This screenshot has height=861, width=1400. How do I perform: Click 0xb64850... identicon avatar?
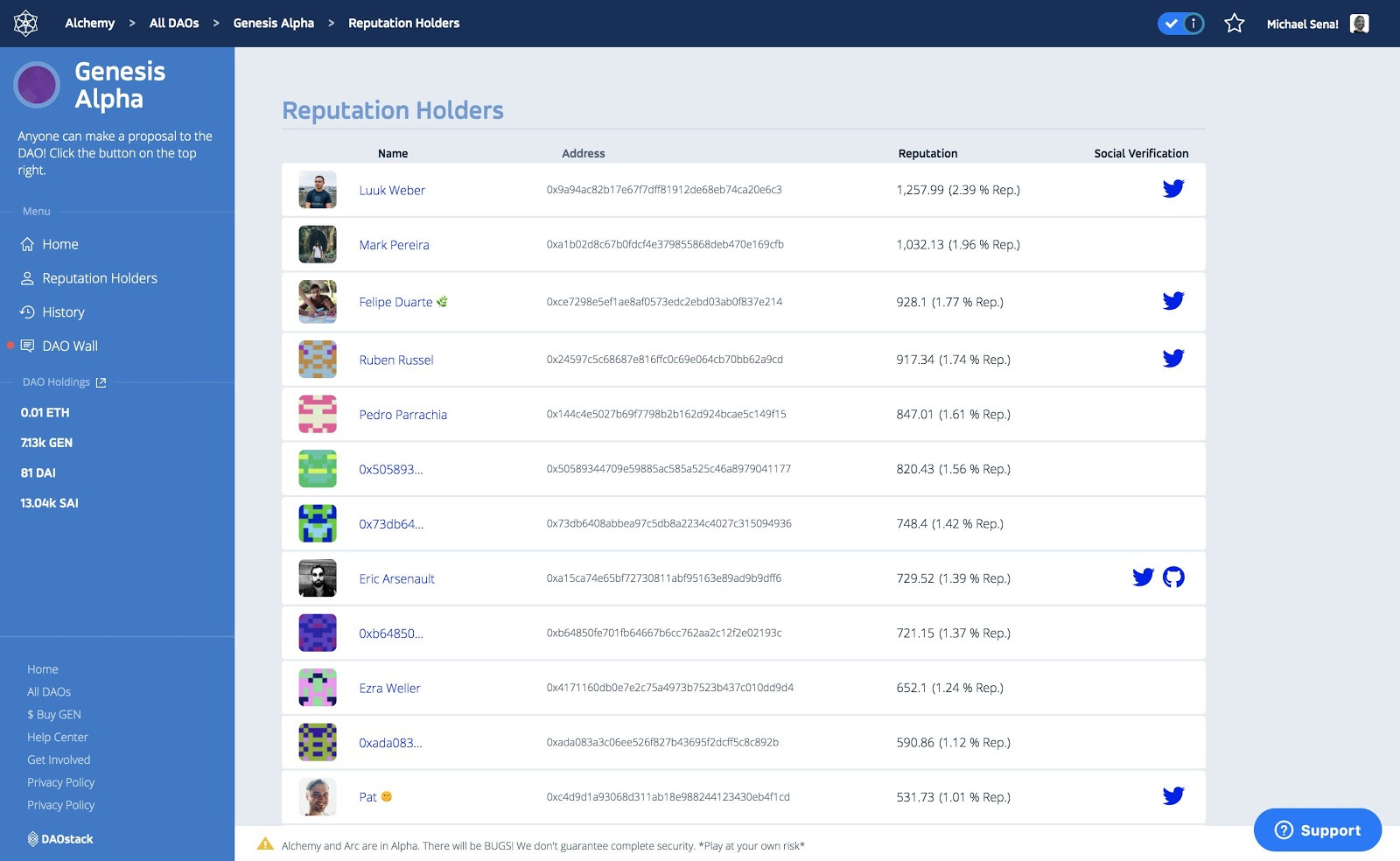[318, 633]
